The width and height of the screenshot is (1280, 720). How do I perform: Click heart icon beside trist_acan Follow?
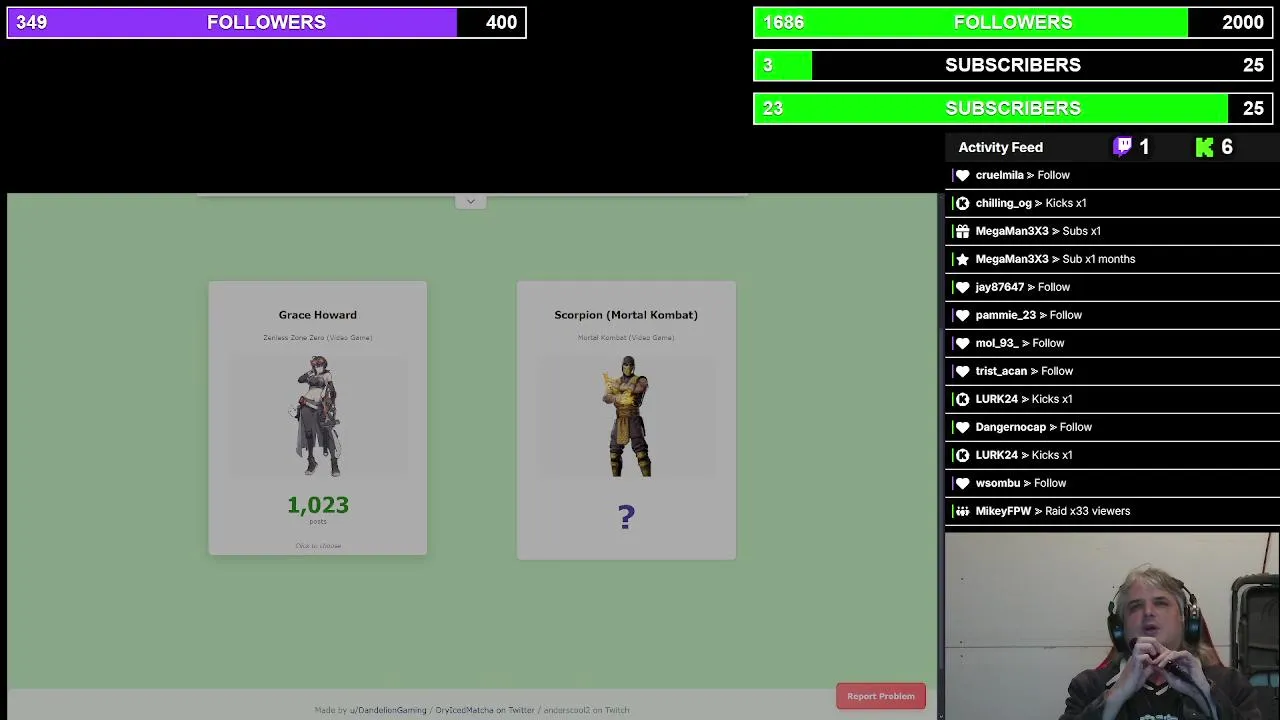[x=962, y=371]
